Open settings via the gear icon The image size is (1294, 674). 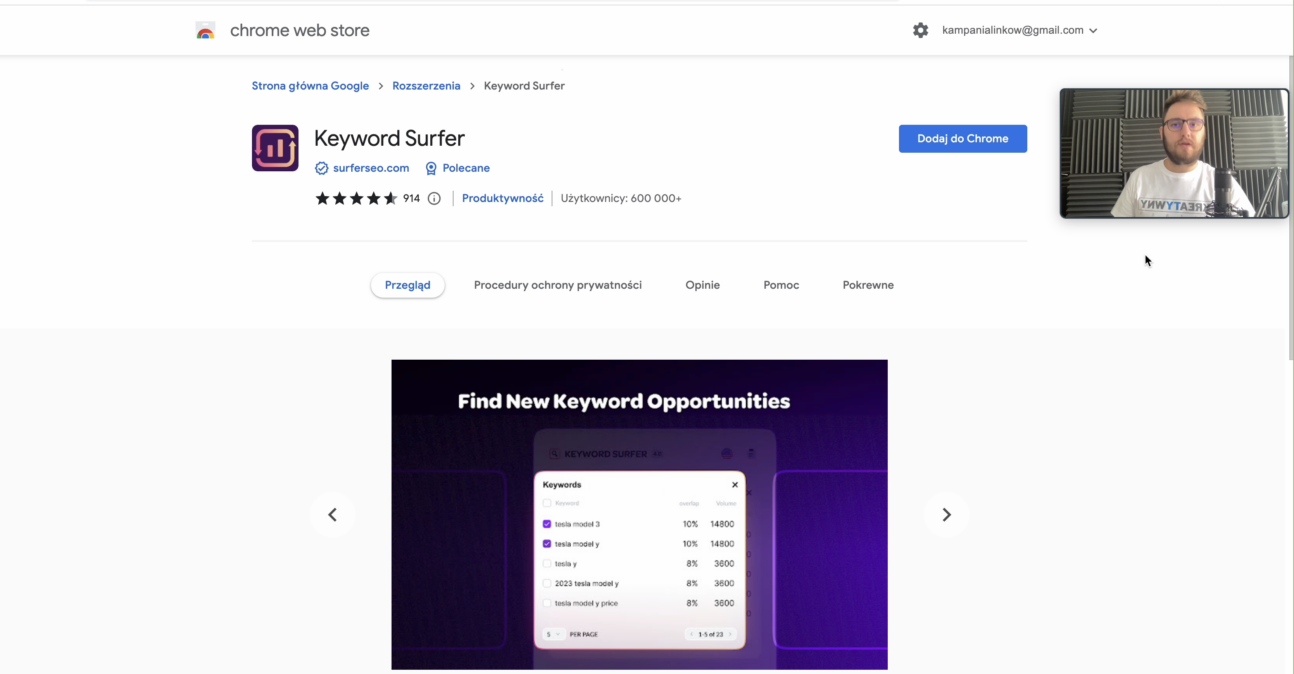point(920,31)
